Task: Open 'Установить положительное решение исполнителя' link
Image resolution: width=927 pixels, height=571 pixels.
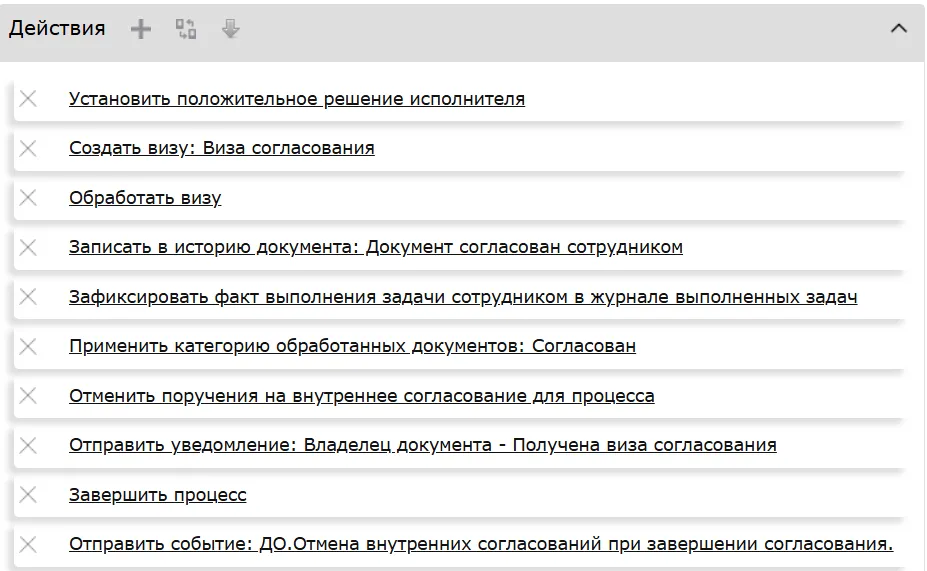Action: [x=296, y=99]
